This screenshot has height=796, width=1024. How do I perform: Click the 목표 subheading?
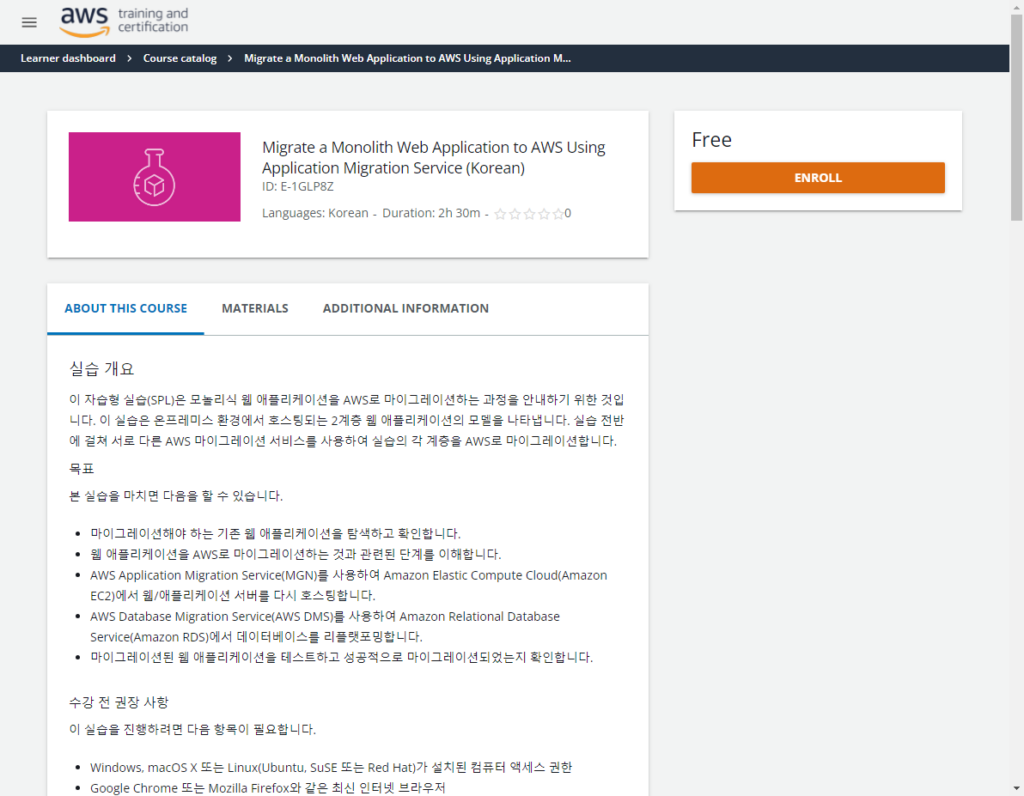coord(82,469)
